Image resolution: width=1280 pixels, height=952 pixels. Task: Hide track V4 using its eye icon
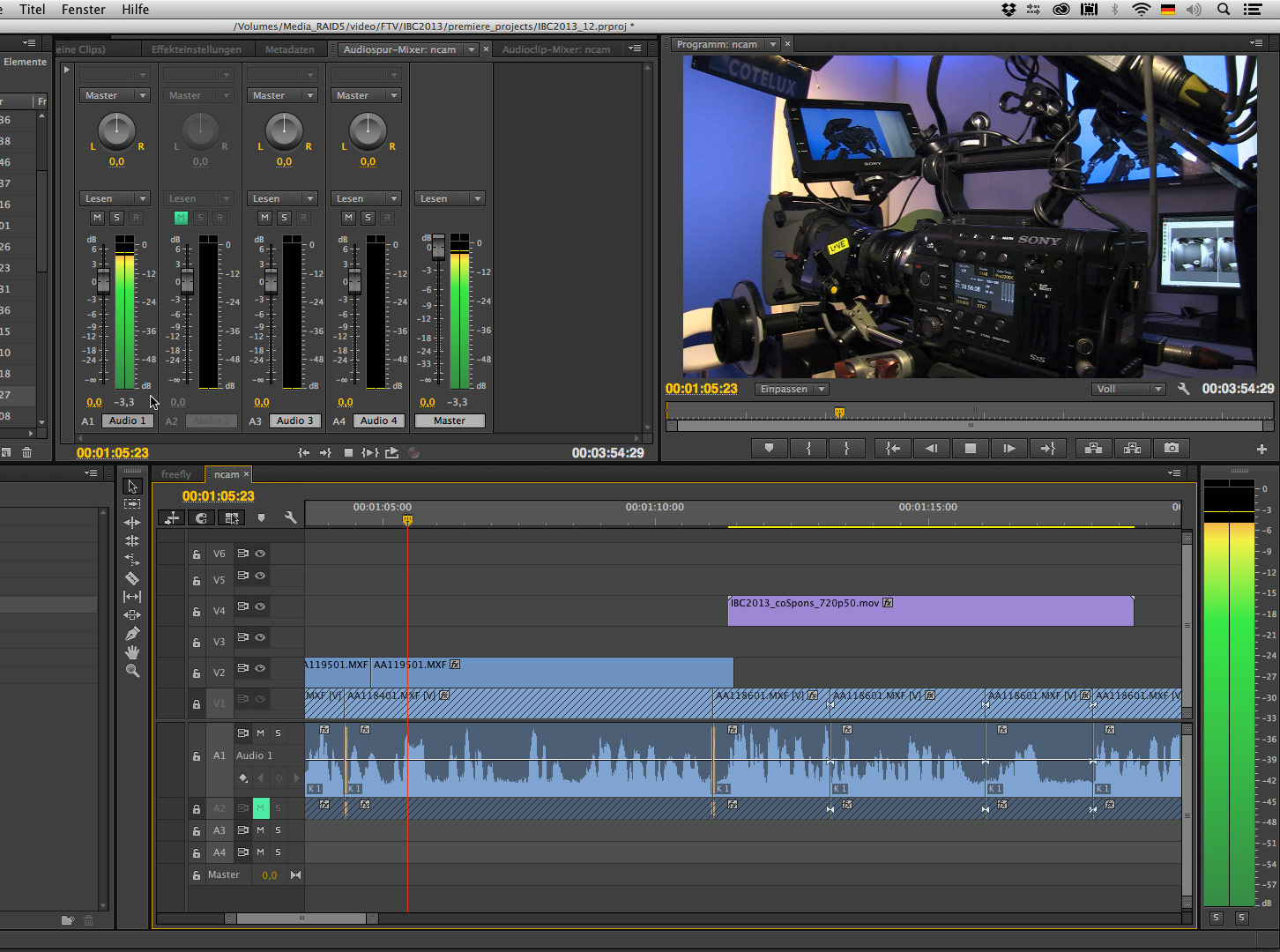pyautogui.click(x=260, y=606)
